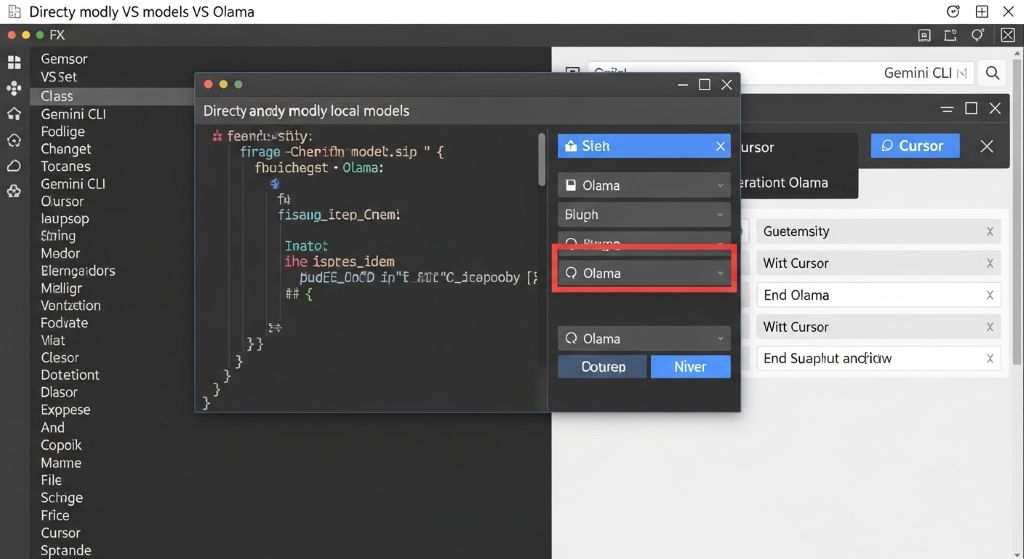The width and height of the screenshot is (1024, 559).
Task: Click the circular target icon in title bar
Action: 953,12
